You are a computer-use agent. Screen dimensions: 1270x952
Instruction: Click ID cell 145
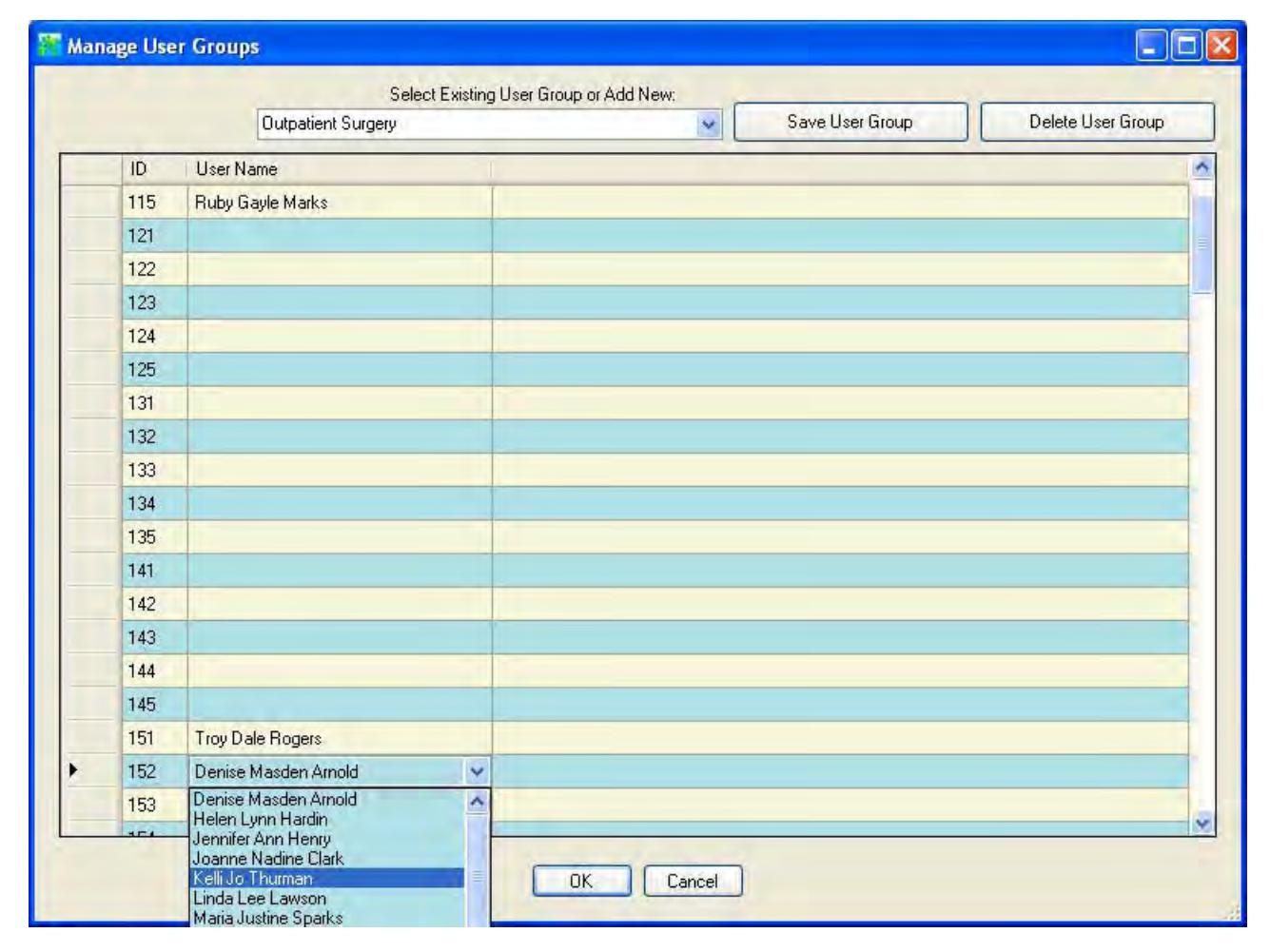[155, 705]
